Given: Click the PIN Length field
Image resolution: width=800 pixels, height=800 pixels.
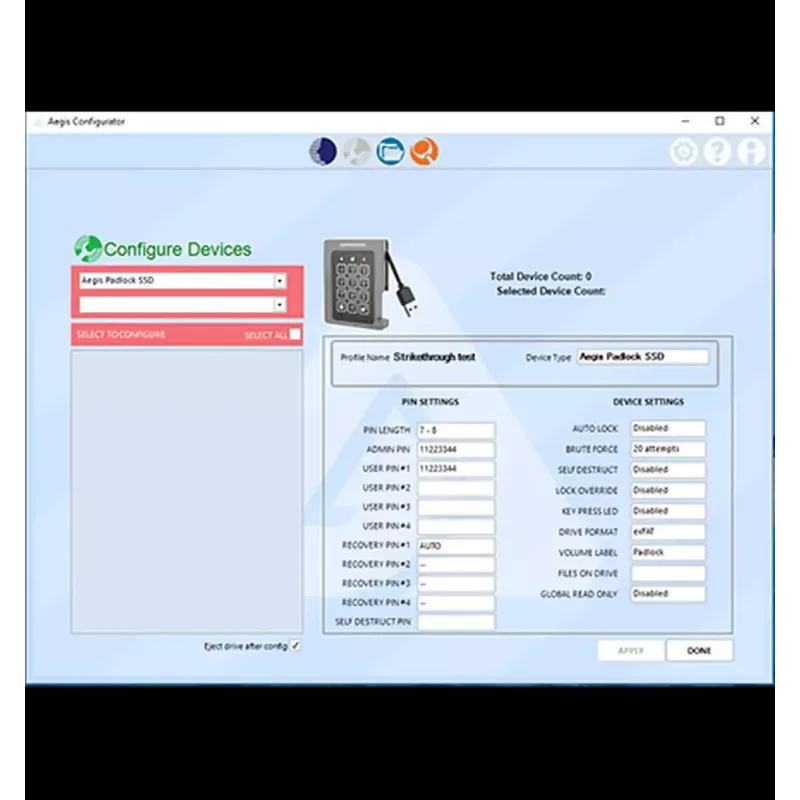Looking at the screenshot, I should [x=456, y=430].
